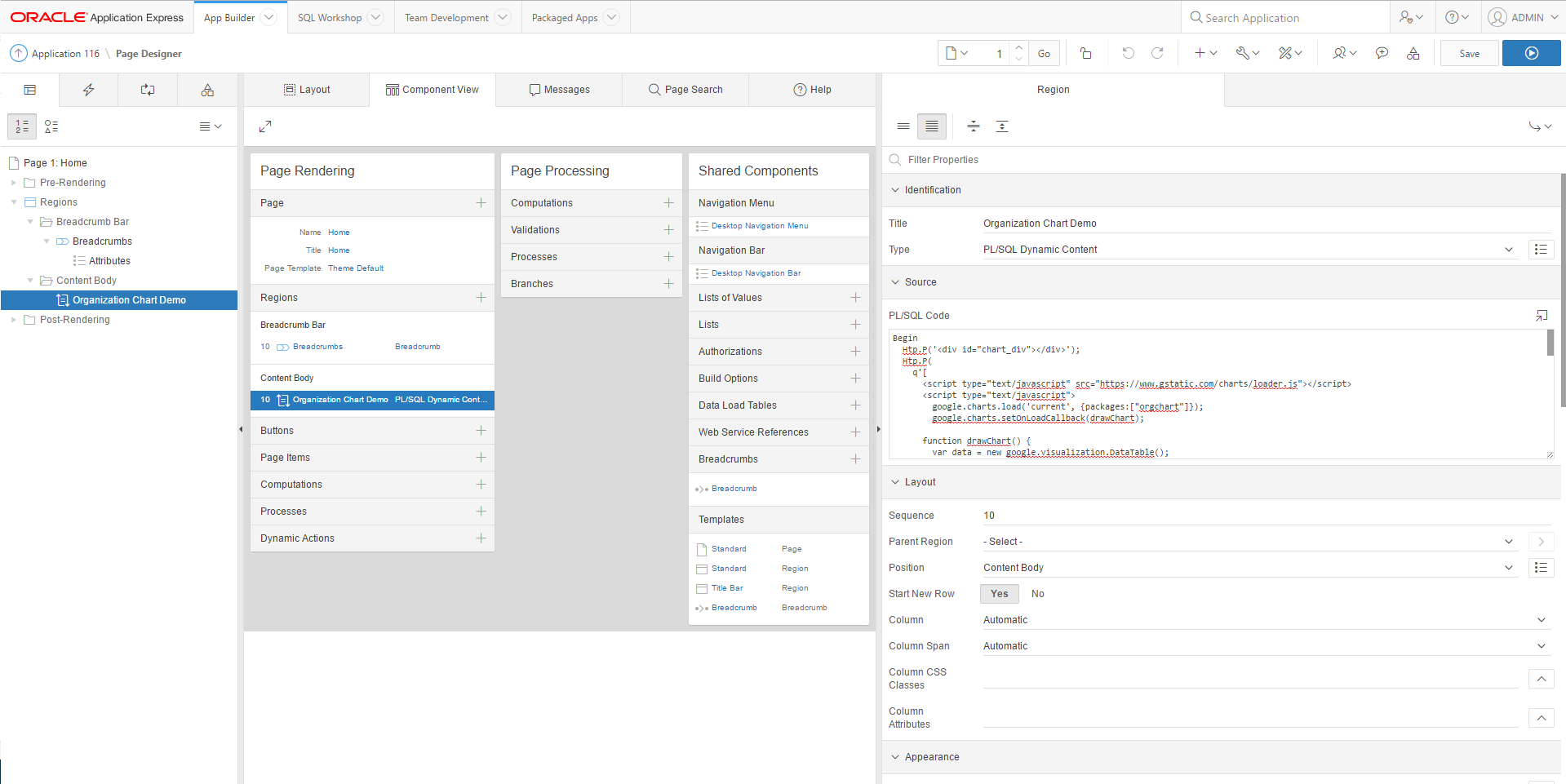Click the Search Application field
1566x784 pixels.
tap(1288, 18)
